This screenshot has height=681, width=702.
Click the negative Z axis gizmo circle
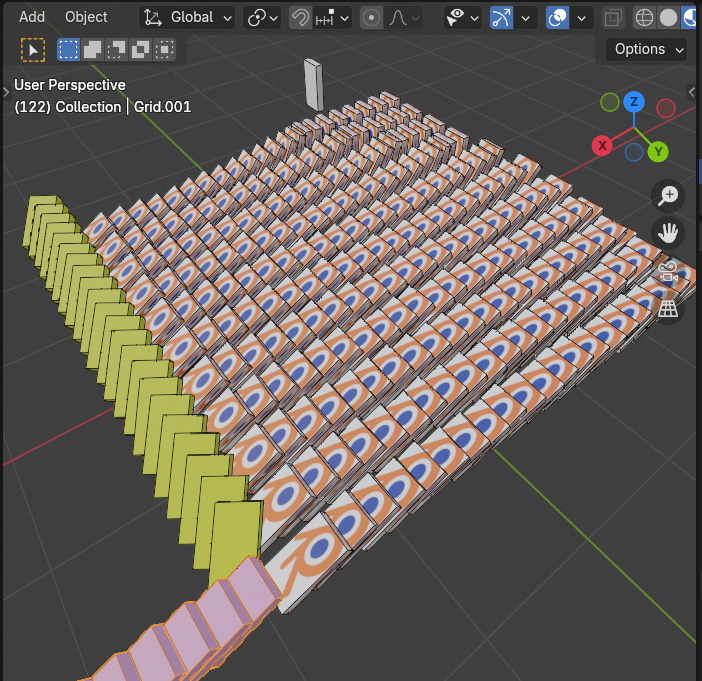[x=634, y=152]
